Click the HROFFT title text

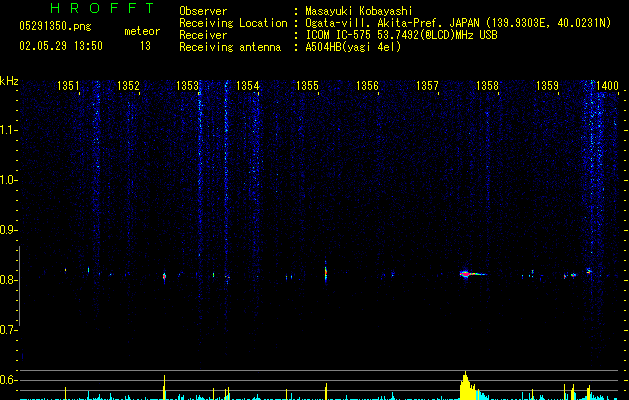(x=102, y=8)
